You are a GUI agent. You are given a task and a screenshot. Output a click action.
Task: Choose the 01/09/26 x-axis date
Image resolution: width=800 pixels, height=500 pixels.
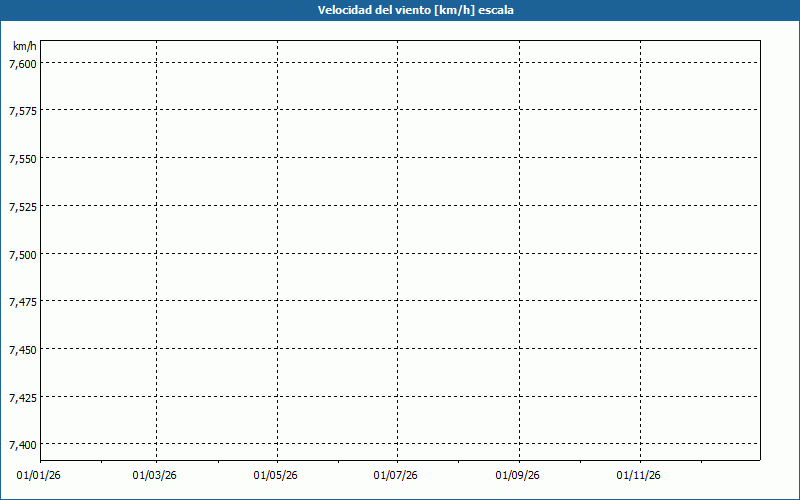pyautogui.click(x=518, y=475)
